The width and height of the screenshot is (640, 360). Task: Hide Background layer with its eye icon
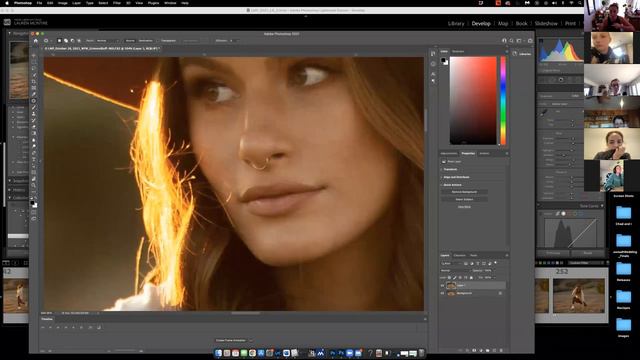pos(442,293)
